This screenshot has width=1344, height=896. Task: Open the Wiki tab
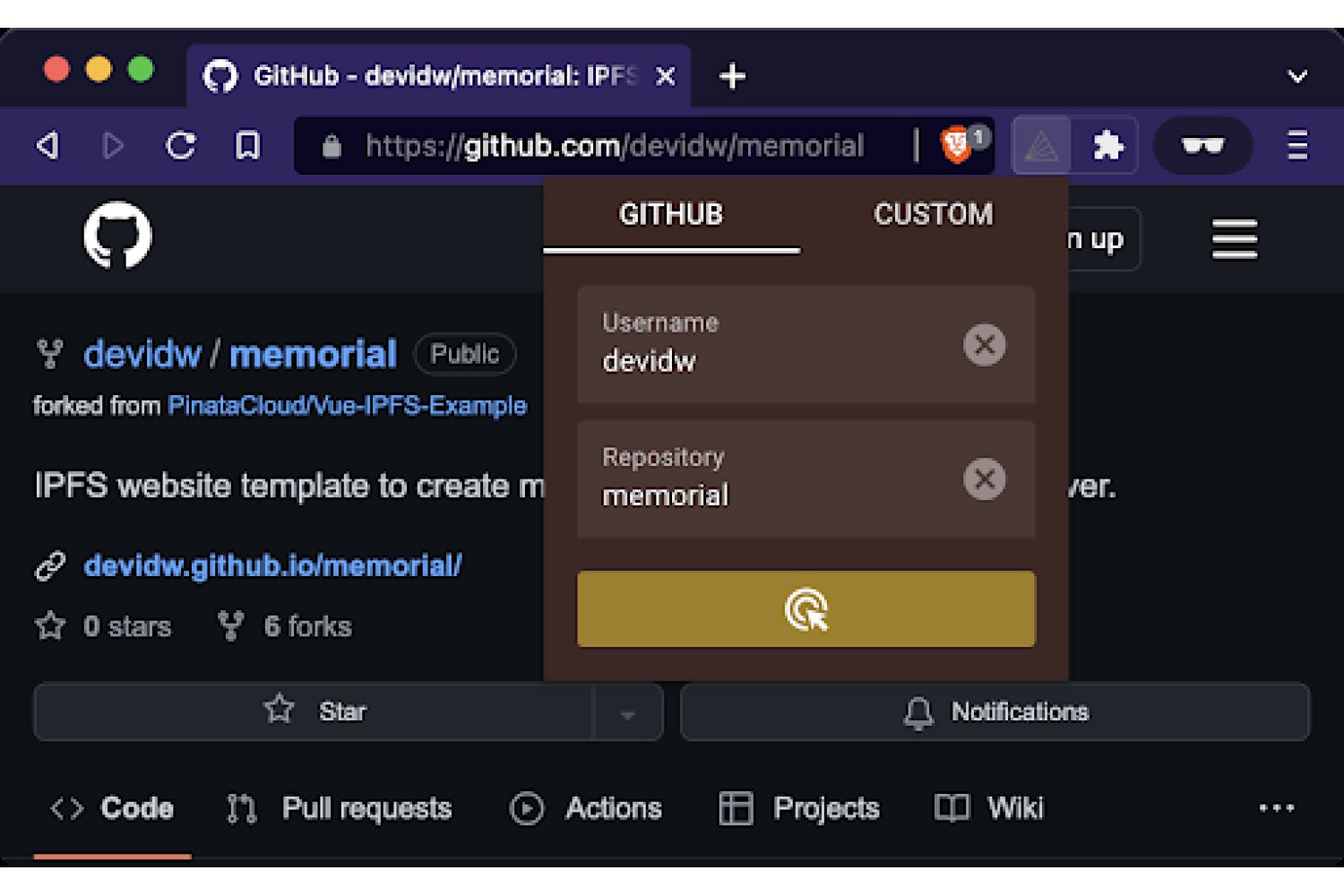[x=989, y=808]
